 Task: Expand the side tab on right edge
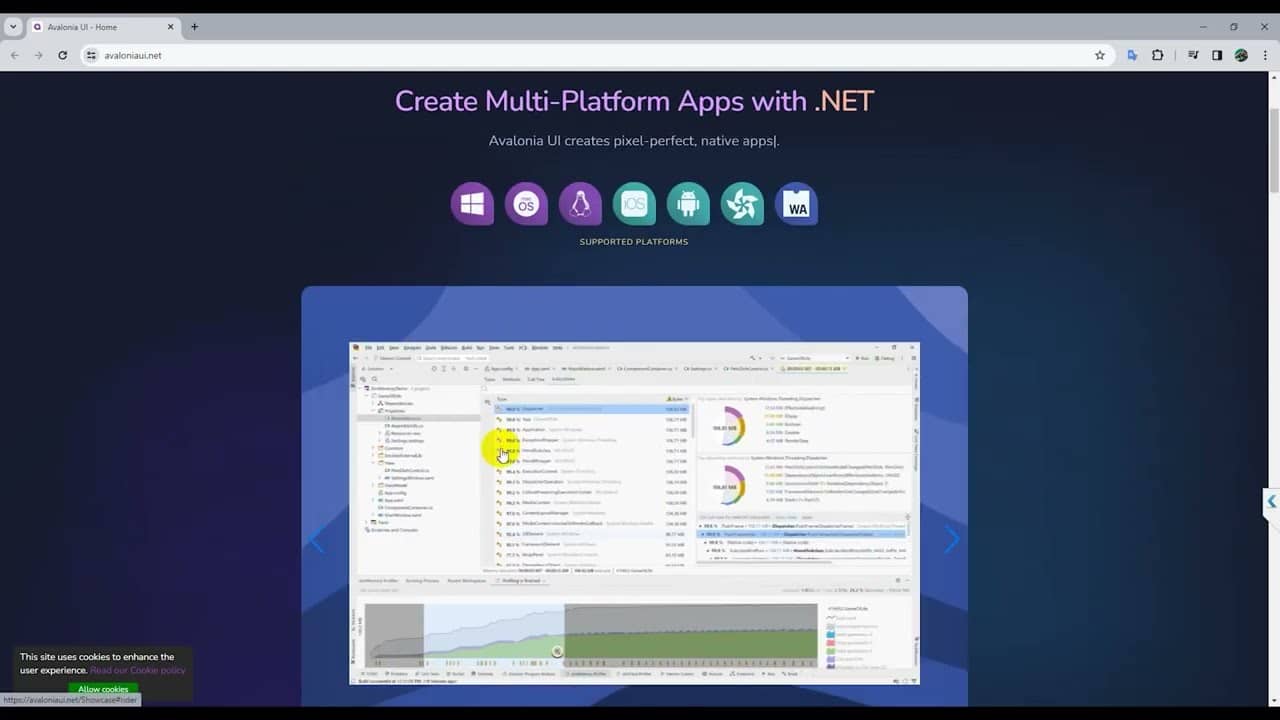(1270, 501)
